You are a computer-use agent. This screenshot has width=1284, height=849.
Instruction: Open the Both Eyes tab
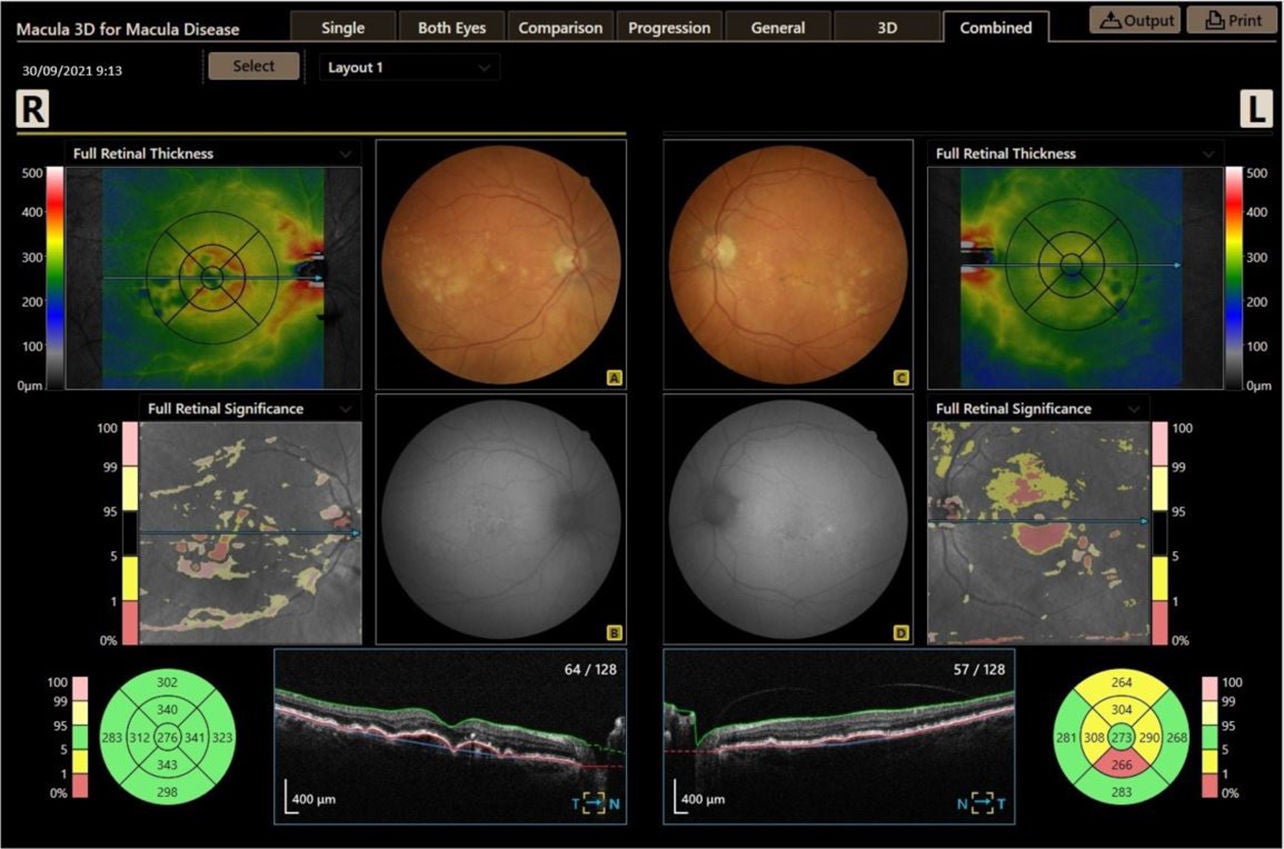(x=450, y=27)
